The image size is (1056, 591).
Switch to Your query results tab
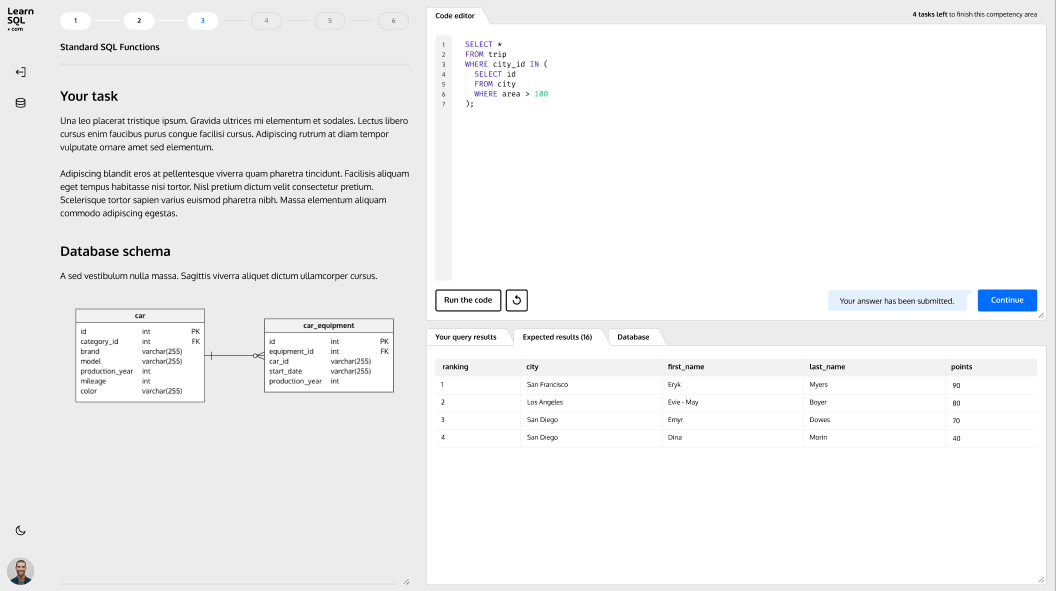coord(465,337)
